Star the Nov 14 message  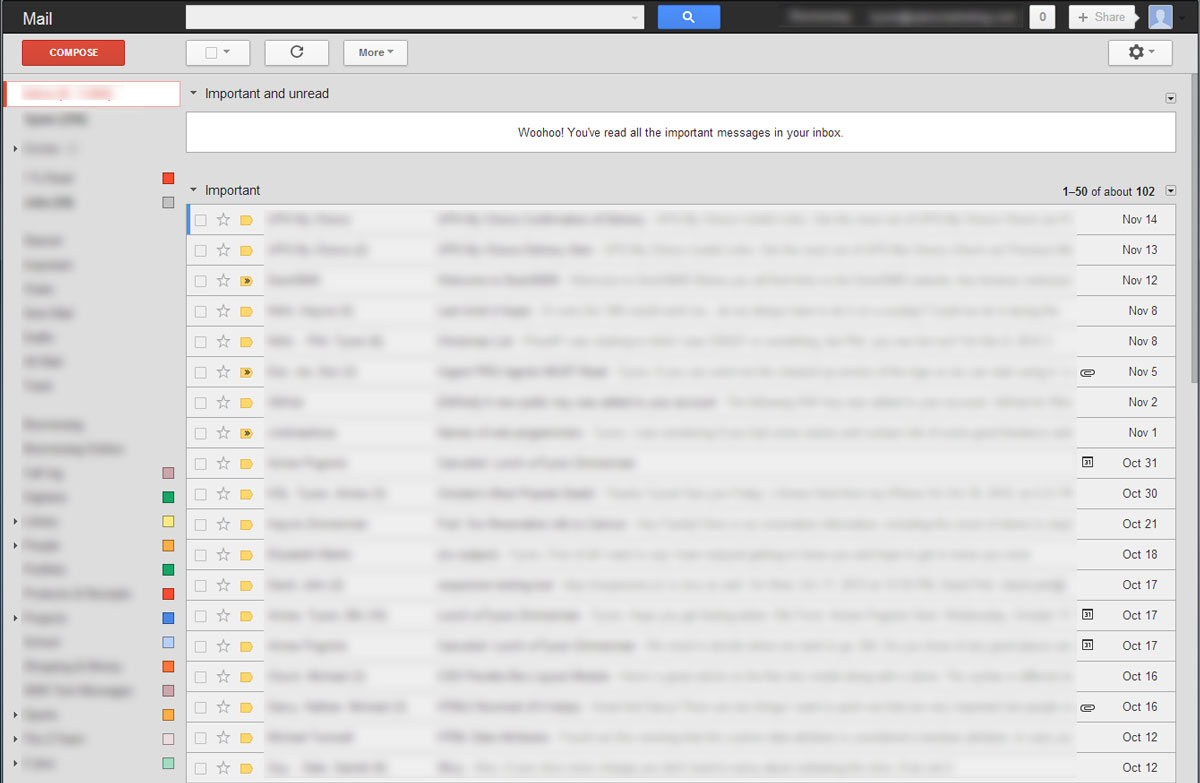[x=223, y=220]
